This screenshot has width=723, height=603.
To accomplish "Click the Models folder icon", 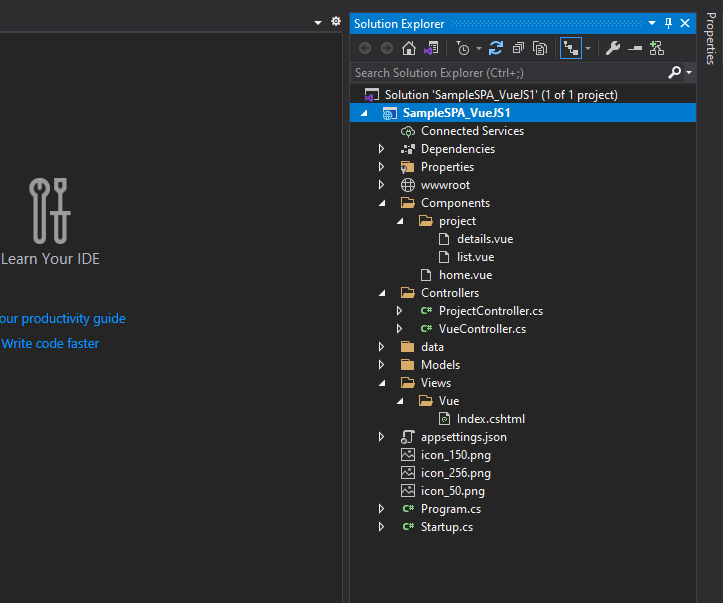I will click(x=408, y=365).
